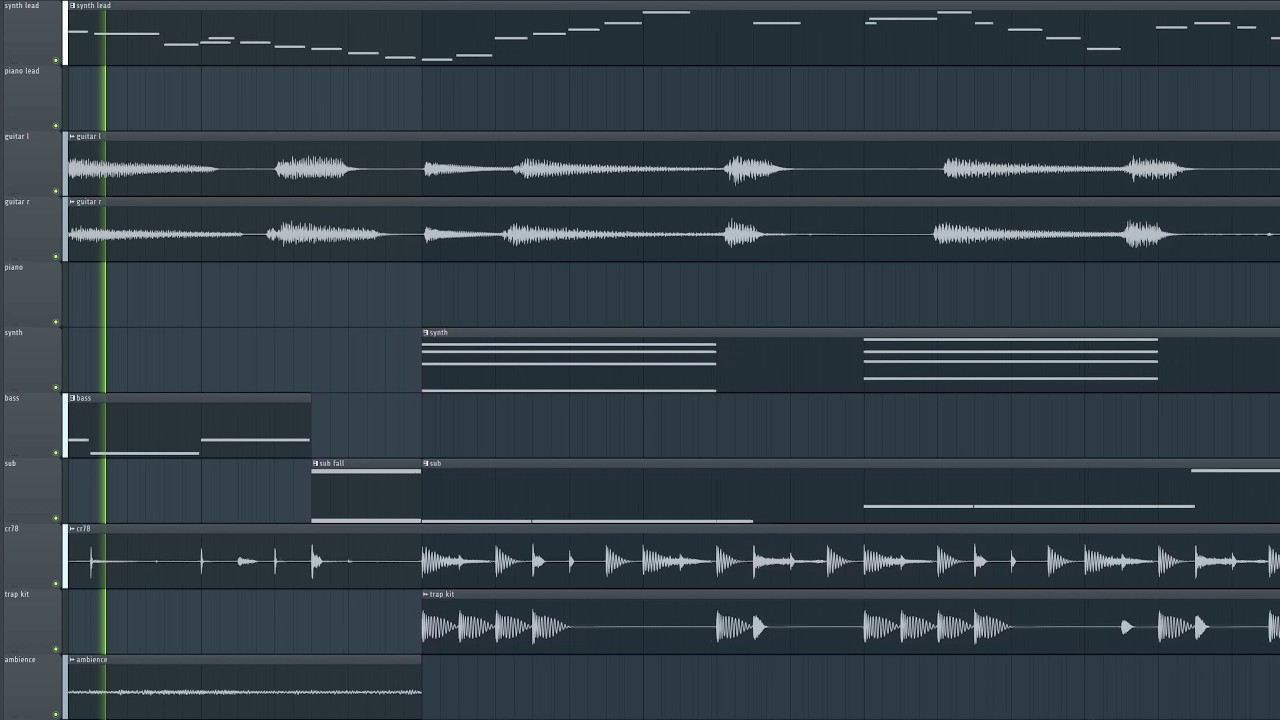Mute the trap kit track
The width and height of the screenshot is (1280, 720).
coord(56,649)
